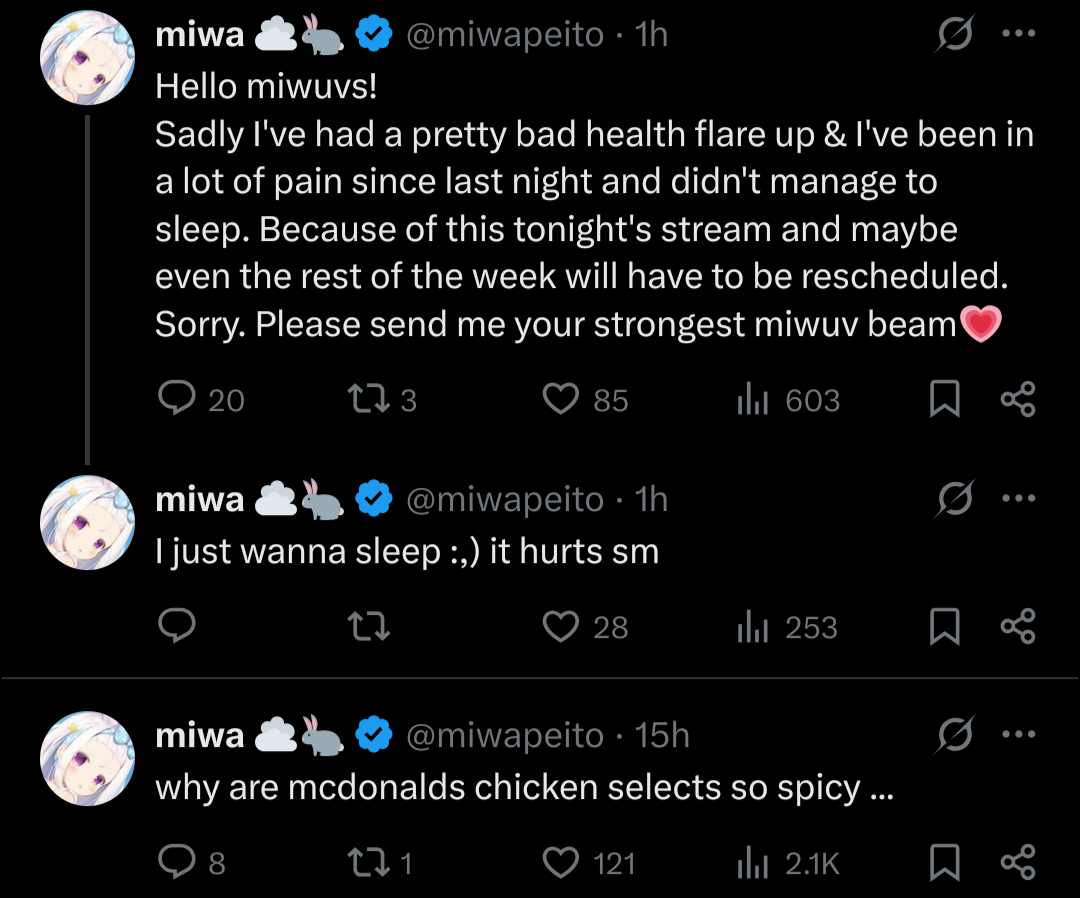Like the health flare up tweet
The width and height of the screenshot is (1080, 898).
click(561, 400)
